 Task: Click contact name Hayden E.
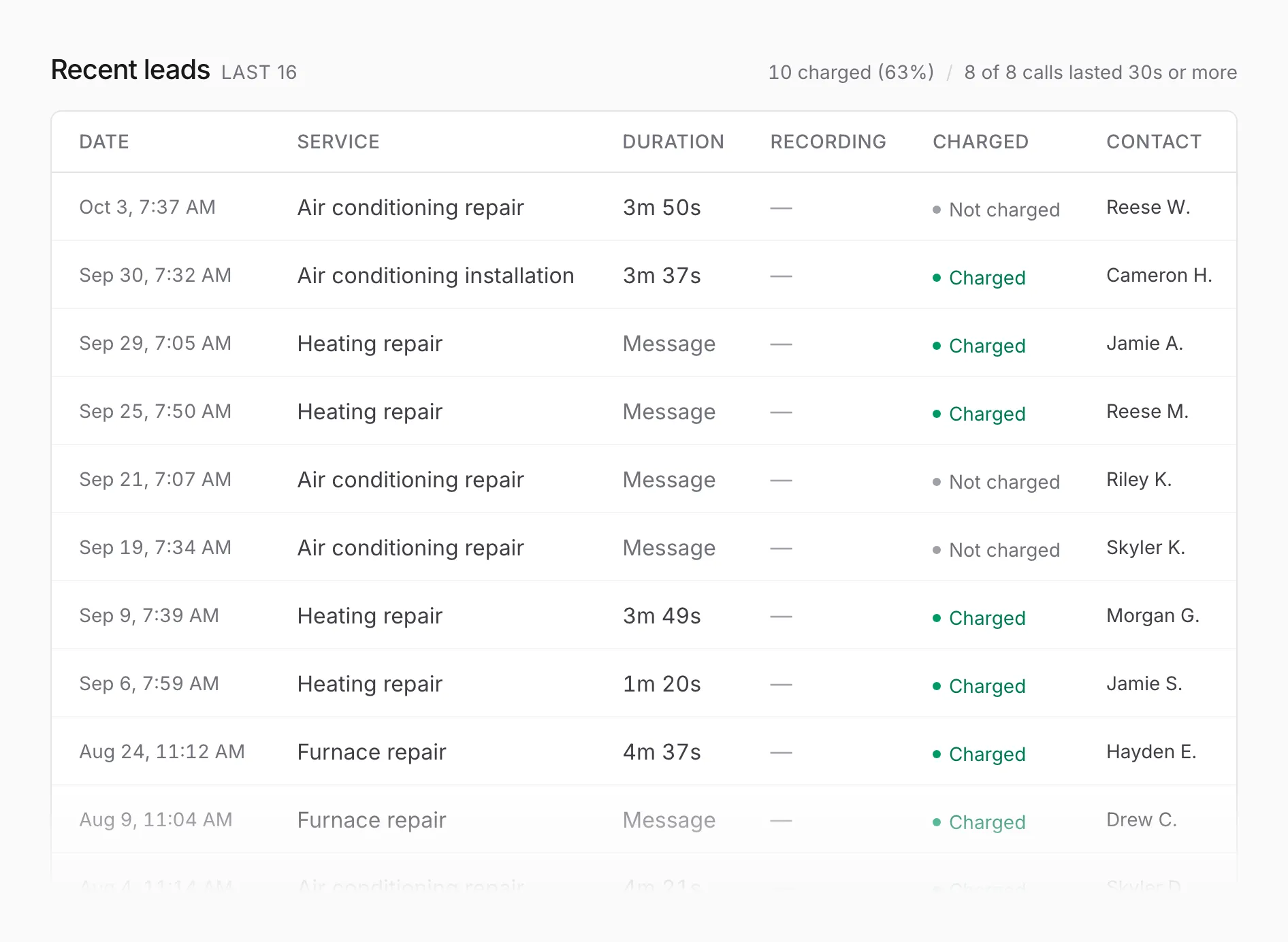coord(1151,751)
